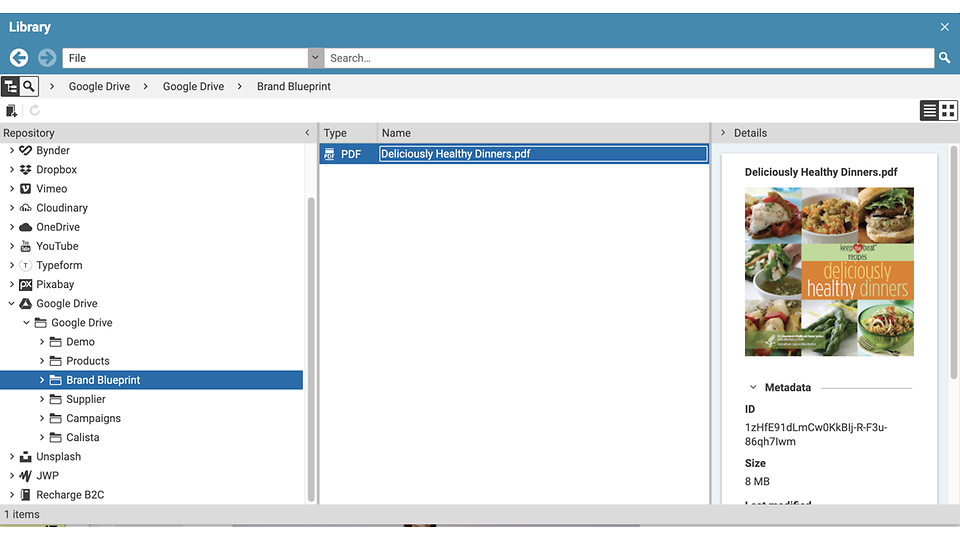Open the Campaigns folder

point(93,418)
